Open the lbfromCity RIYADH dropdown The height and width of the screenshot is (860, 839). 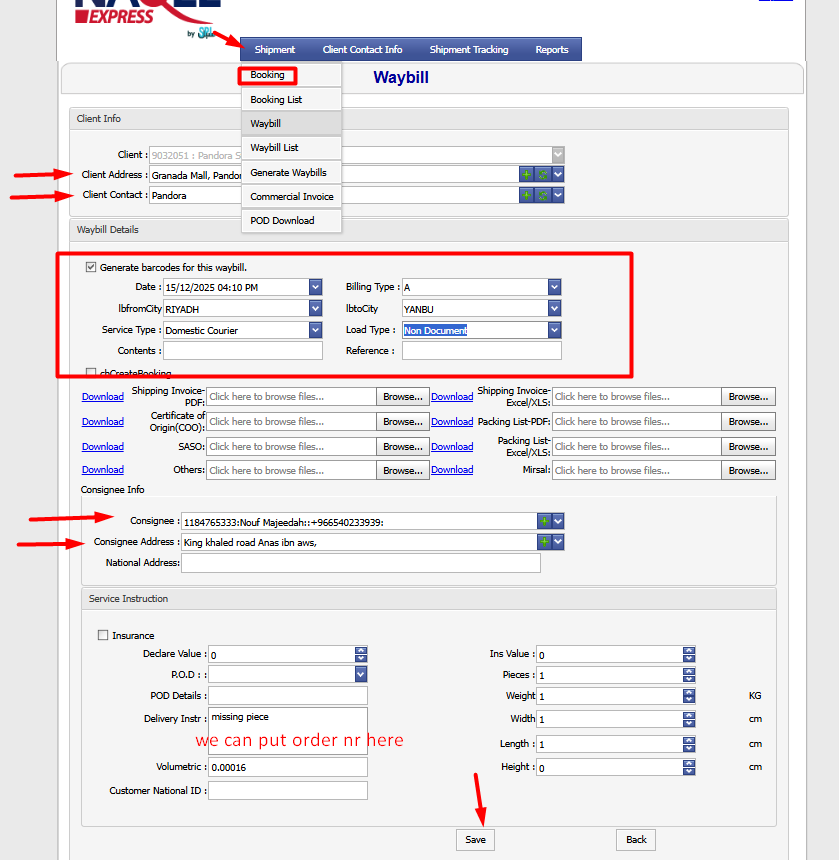(x=315, y=308)
